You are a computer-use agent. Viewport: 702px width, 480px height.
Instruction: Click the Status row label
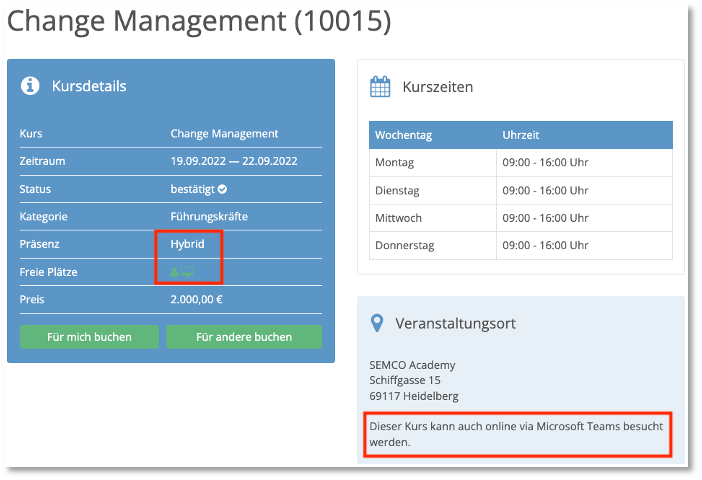coord(35,189)
